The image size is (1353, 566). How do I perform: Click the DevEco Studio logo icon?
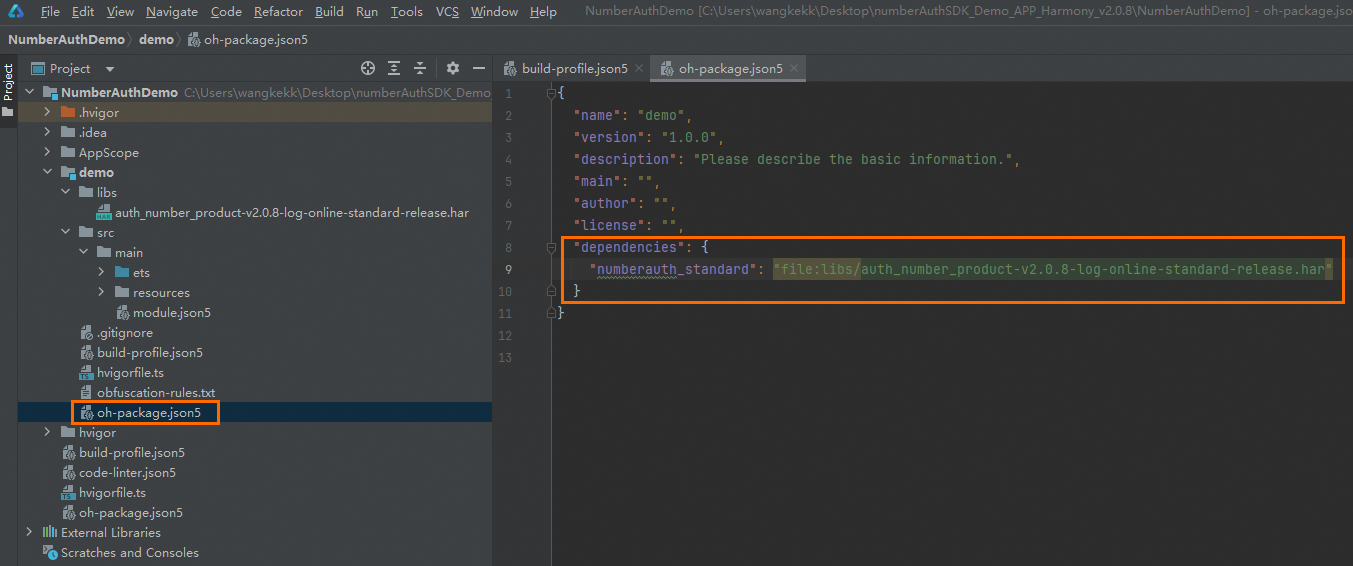pos(17,11)
